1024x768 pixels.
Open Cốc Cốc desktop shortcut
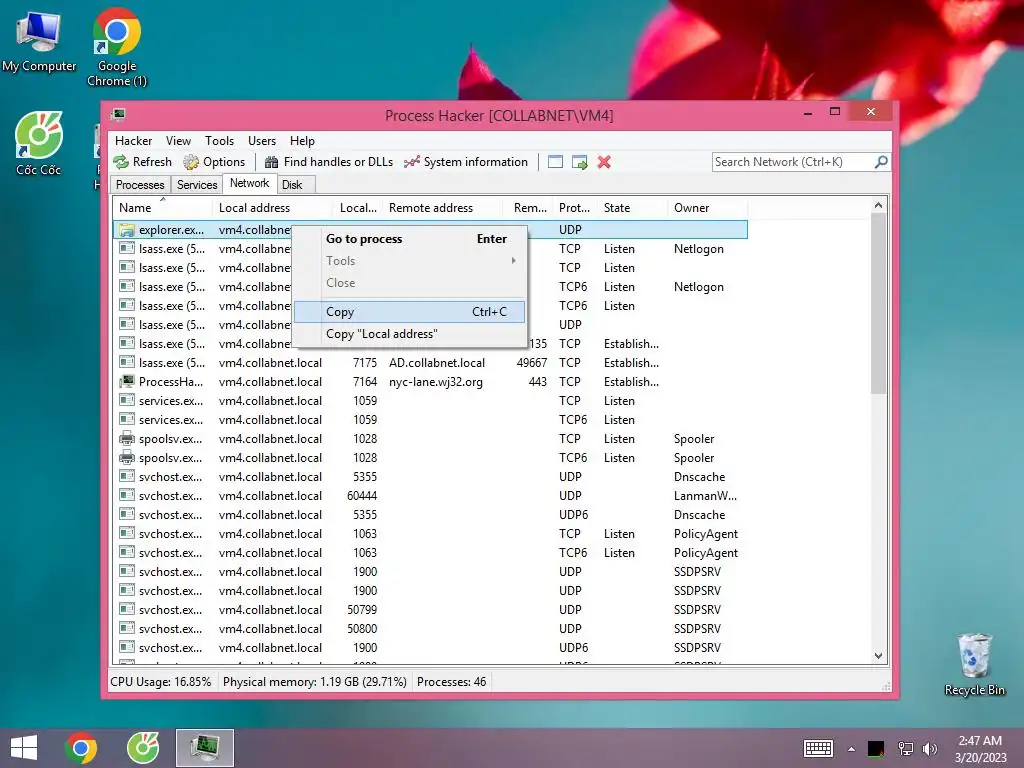(x=39, y=143)
